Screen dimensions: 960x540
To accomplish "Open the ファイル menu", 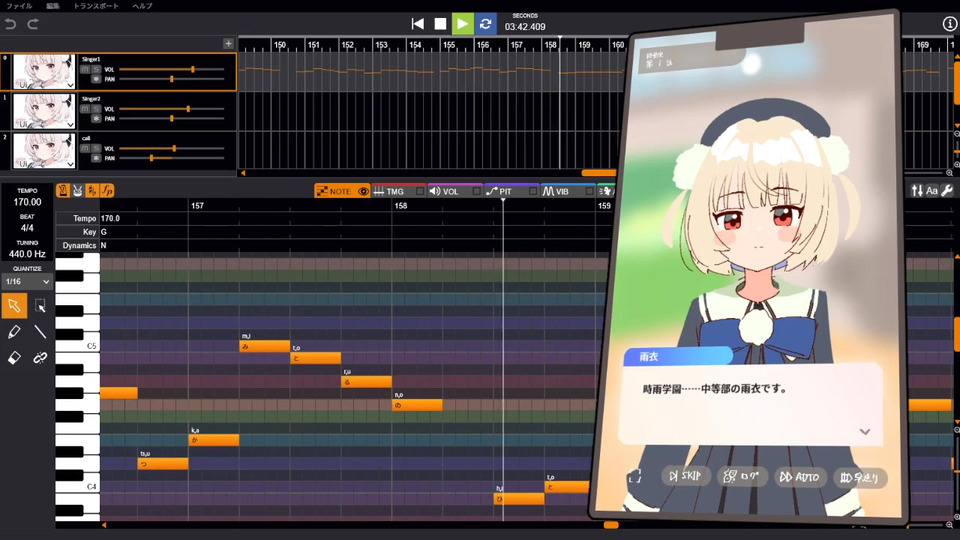I will click(x=19, y=6).
